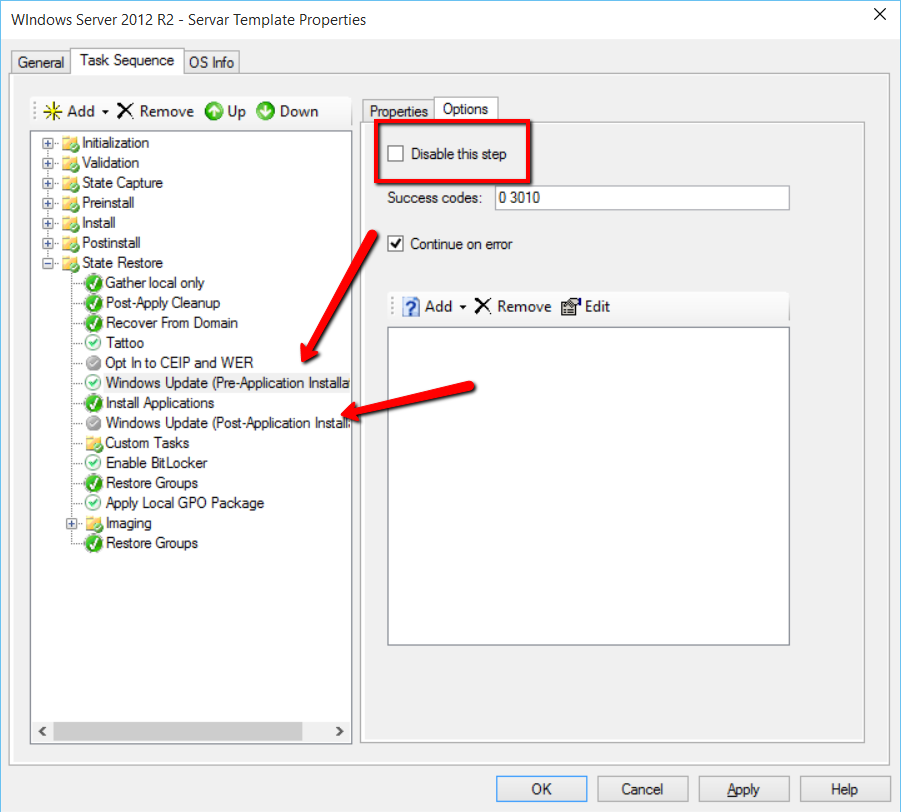Screen dimensions: 901x812
Task: Open the Add dropdown arrow in conditions toolbar
Action: click(465, 307)
